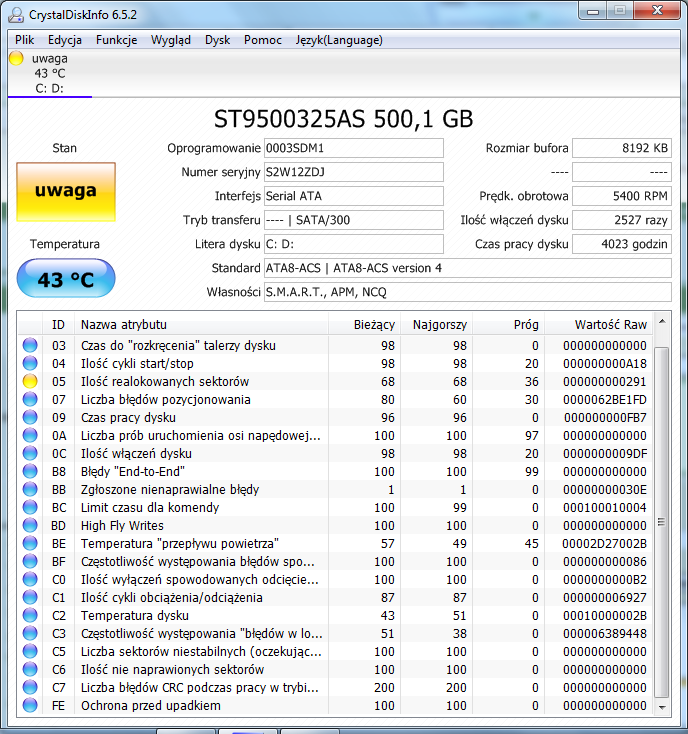Click the Rozmiar bufora value 8192 KB

[622, 148]
